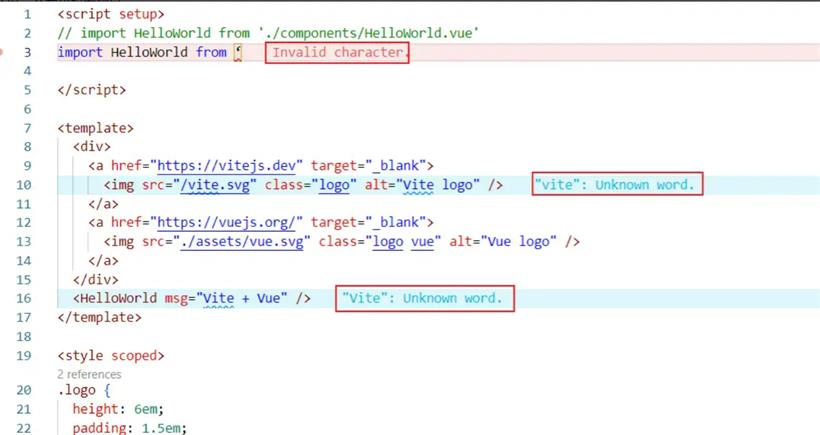Click the class="logo vue" attribute on line 13
This screenshot has height=435, width=820.
click(x=380, y=242)
